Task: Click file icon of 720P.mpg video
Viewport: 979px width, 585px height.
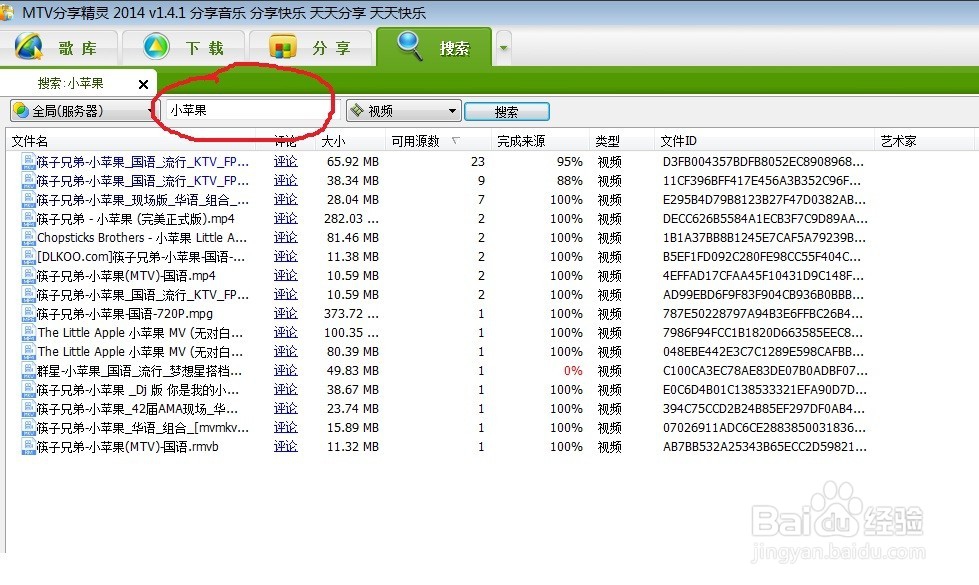Action: tap(28, 313)
